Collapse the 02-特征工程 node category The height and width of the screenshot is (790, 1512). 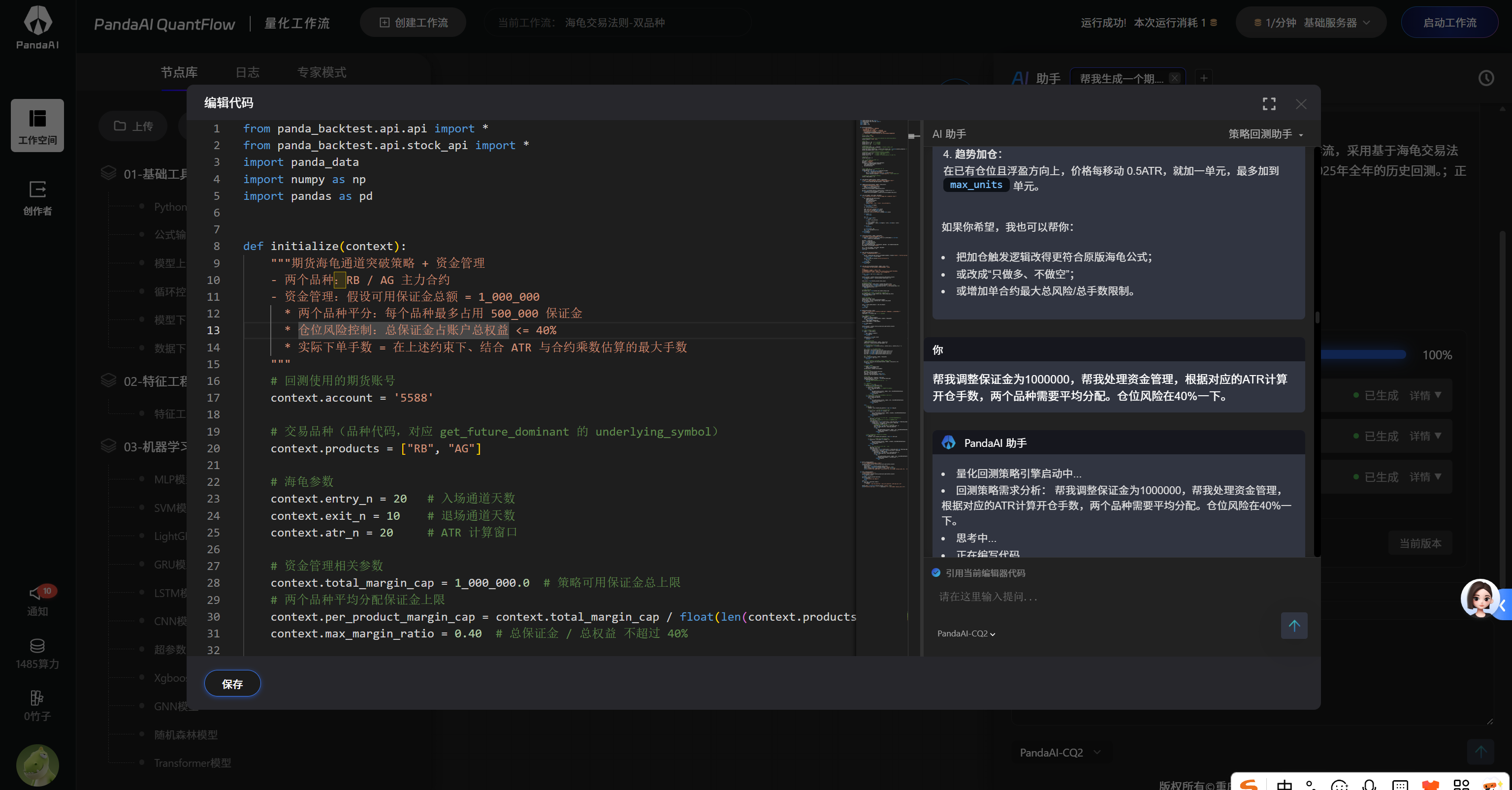point(156,381)
